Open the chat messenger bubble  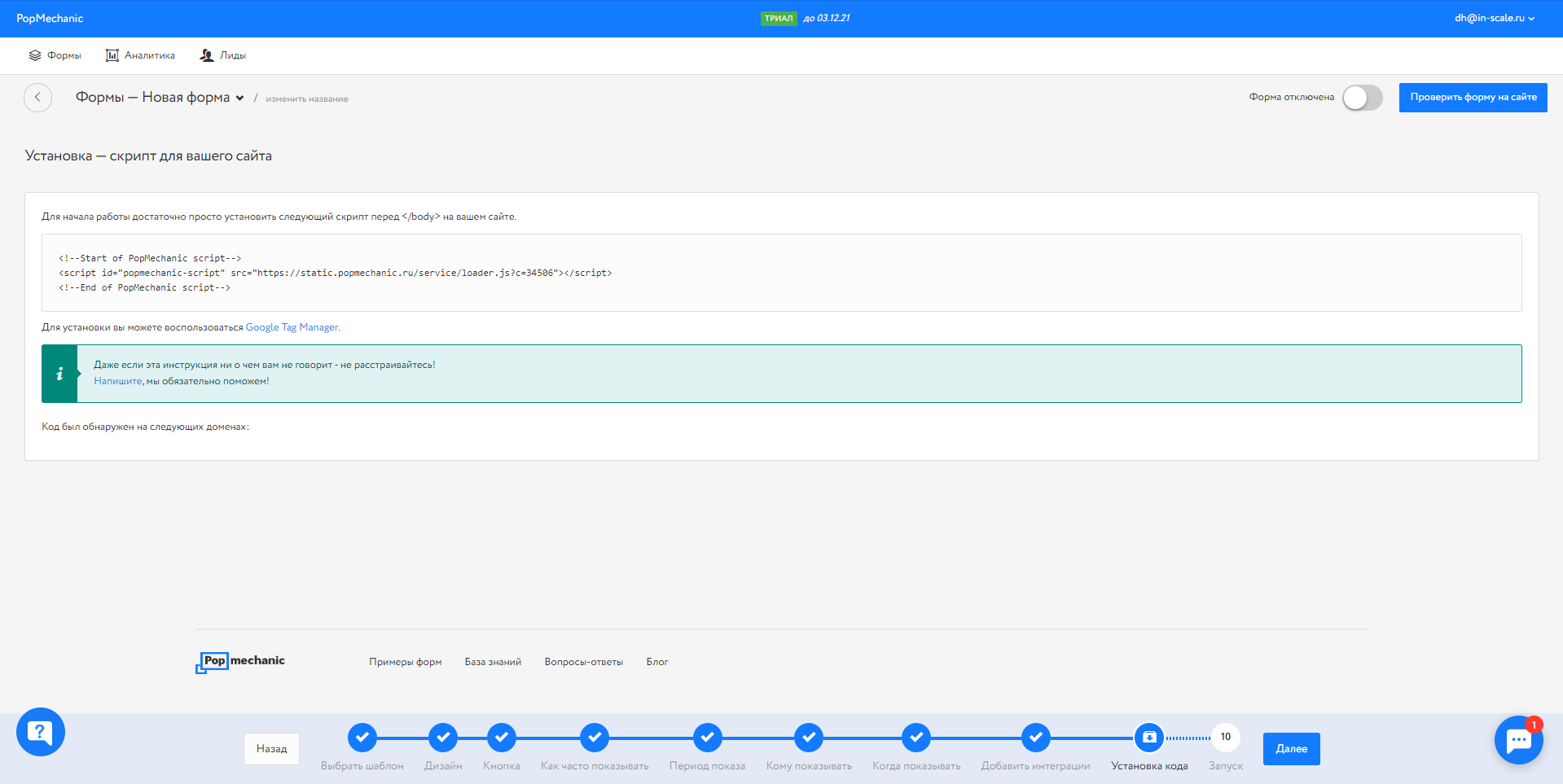click(1519, 740)
